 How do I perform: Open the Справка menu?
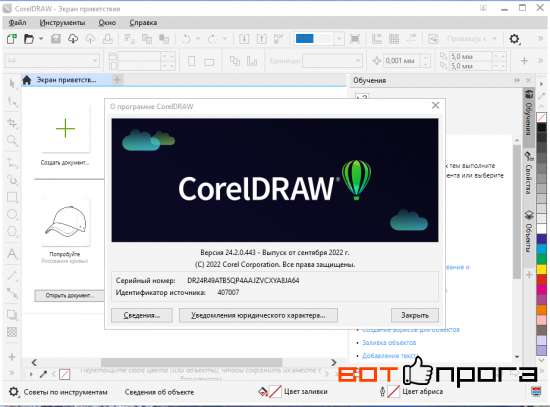point(143,22)
